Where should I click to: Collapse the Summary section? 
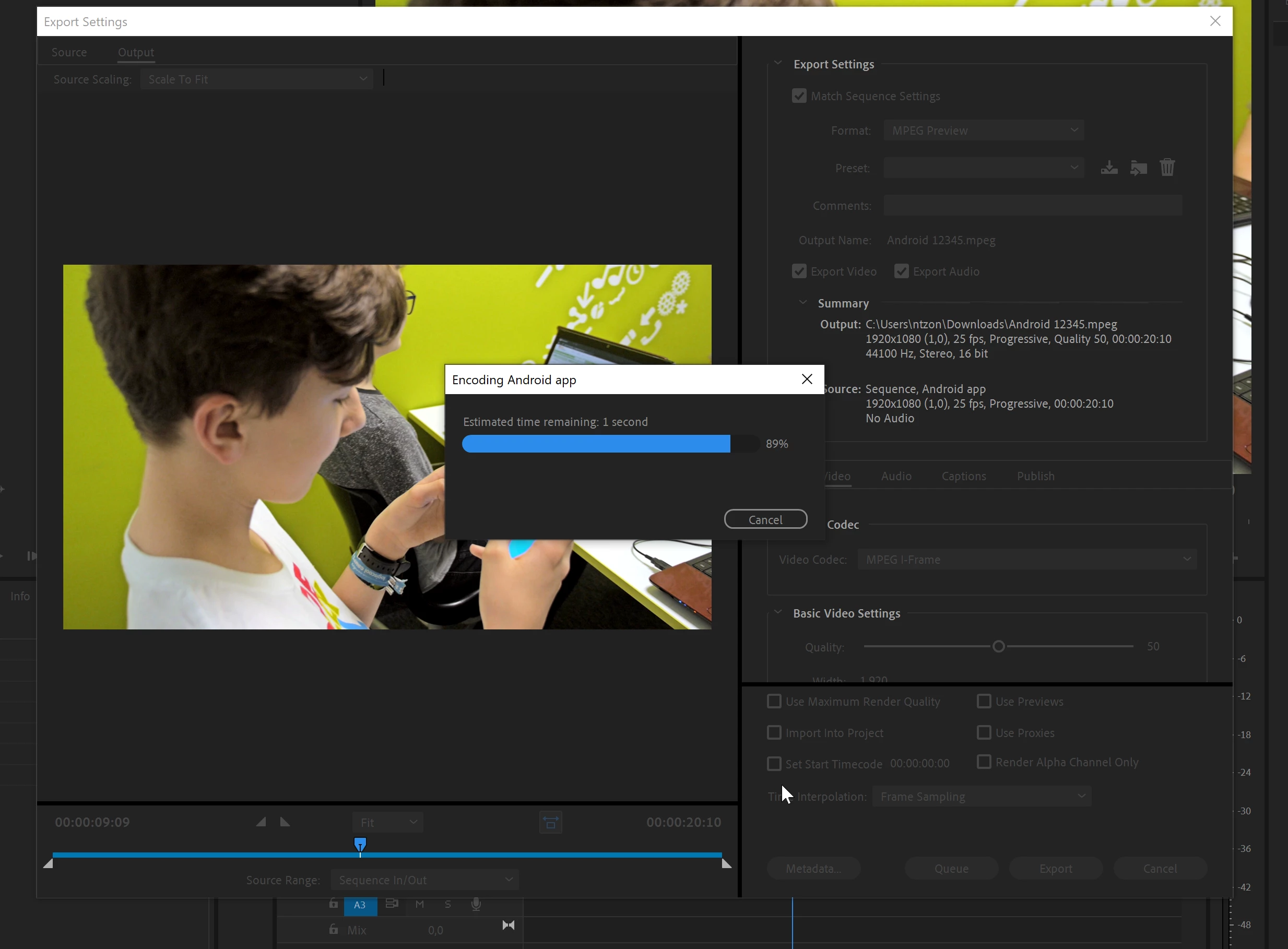(x=802, y=303)
